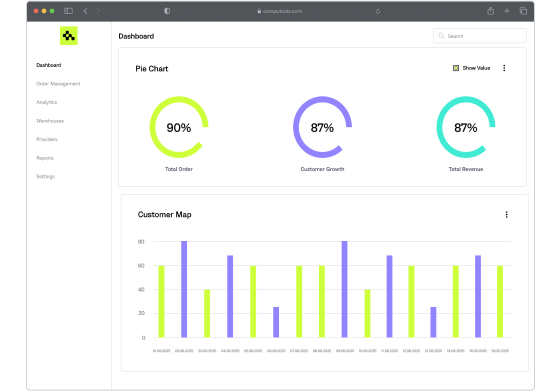Image resolution: width=560 pixels, height=391 pixels.
Task: Open the Customer Map three-dot options menu
Action: (x=506, y=215)
